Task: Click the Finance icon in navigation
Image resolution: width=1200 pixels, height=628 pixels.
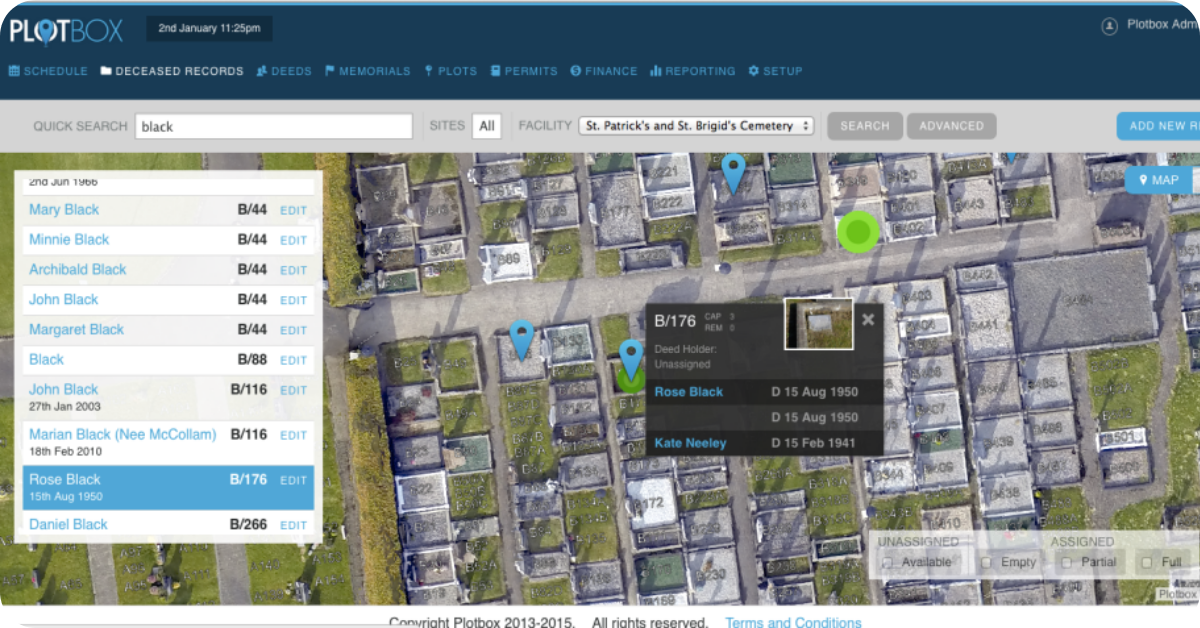Action: pos(576,71)
